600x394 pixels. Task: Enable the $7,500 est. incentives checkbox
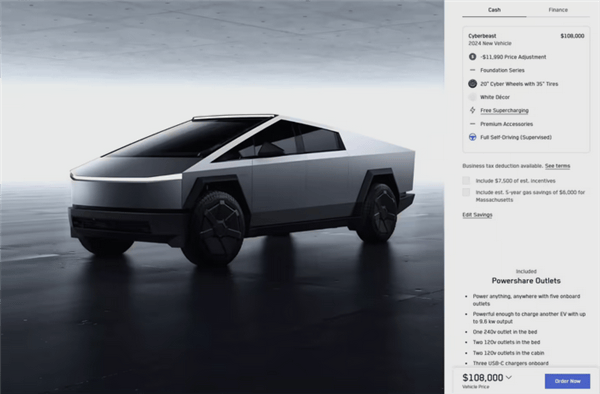[x=466, y=181]
